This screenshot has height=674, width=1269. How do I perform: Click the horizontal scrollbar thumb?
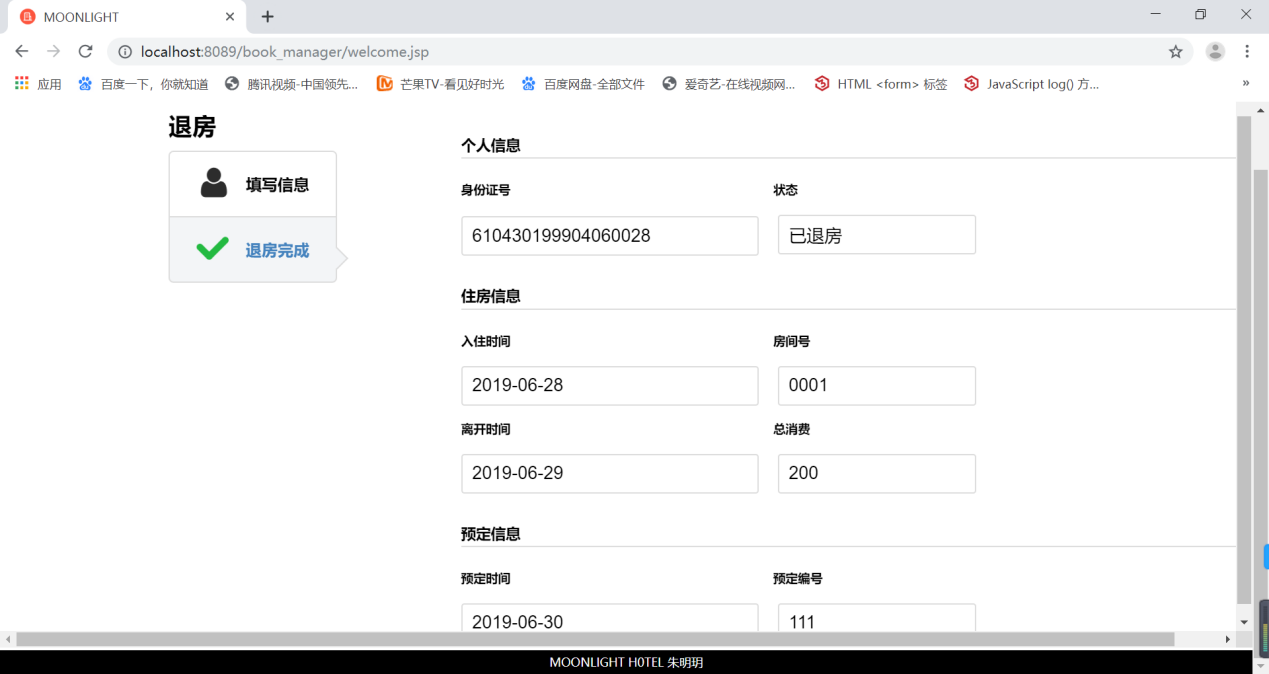click(x=595, y=639)
